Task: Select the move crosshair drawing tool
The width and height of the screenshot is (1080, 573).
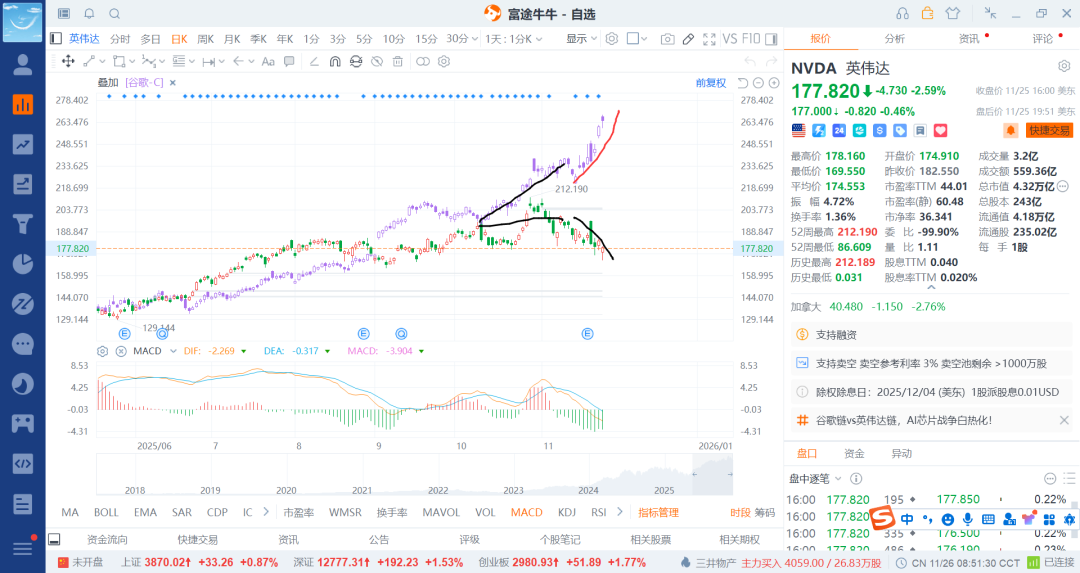Action: tap(68, 61)
